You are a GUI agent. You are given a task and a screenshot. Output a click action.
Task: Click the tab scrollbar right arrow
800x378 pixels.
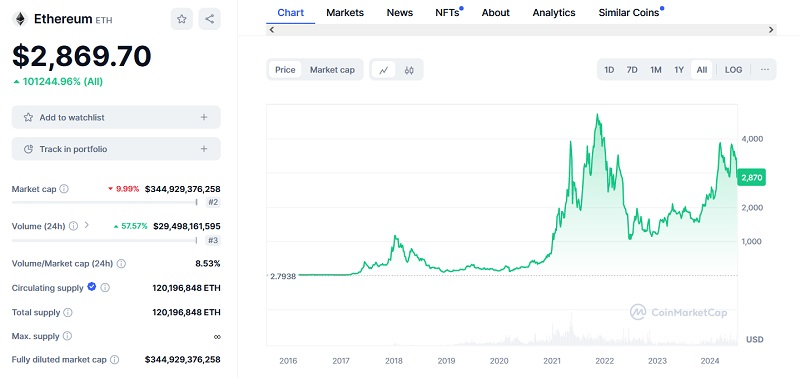[771, 30]
